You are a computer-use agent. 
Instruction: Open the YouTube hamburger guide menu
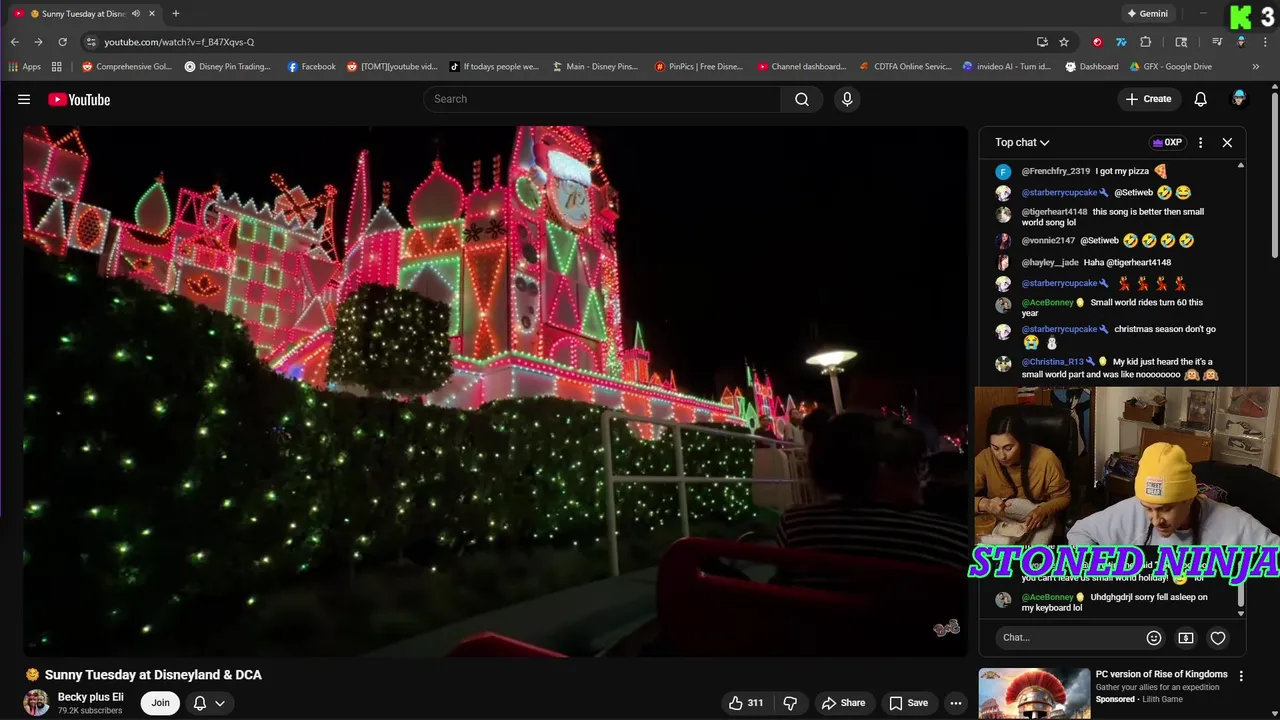pos(24,99)
